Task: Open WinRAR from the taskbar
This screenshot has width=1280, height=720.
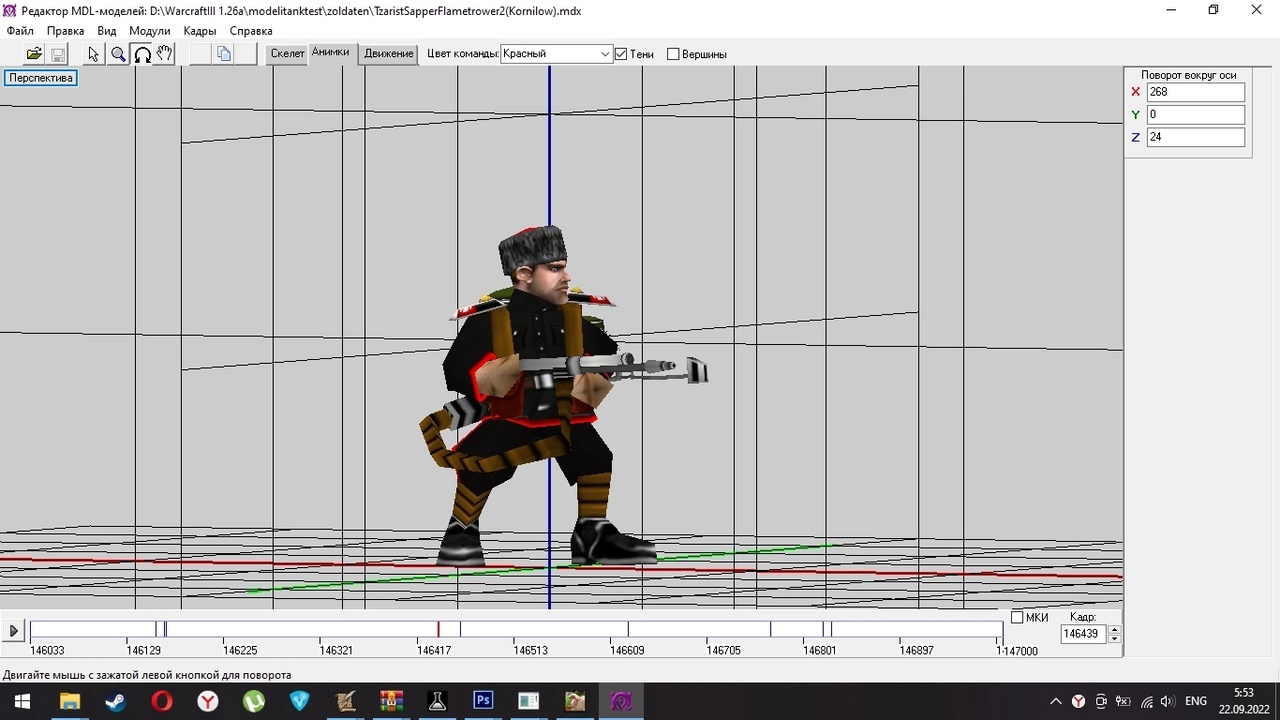Action: coord(391,701)
